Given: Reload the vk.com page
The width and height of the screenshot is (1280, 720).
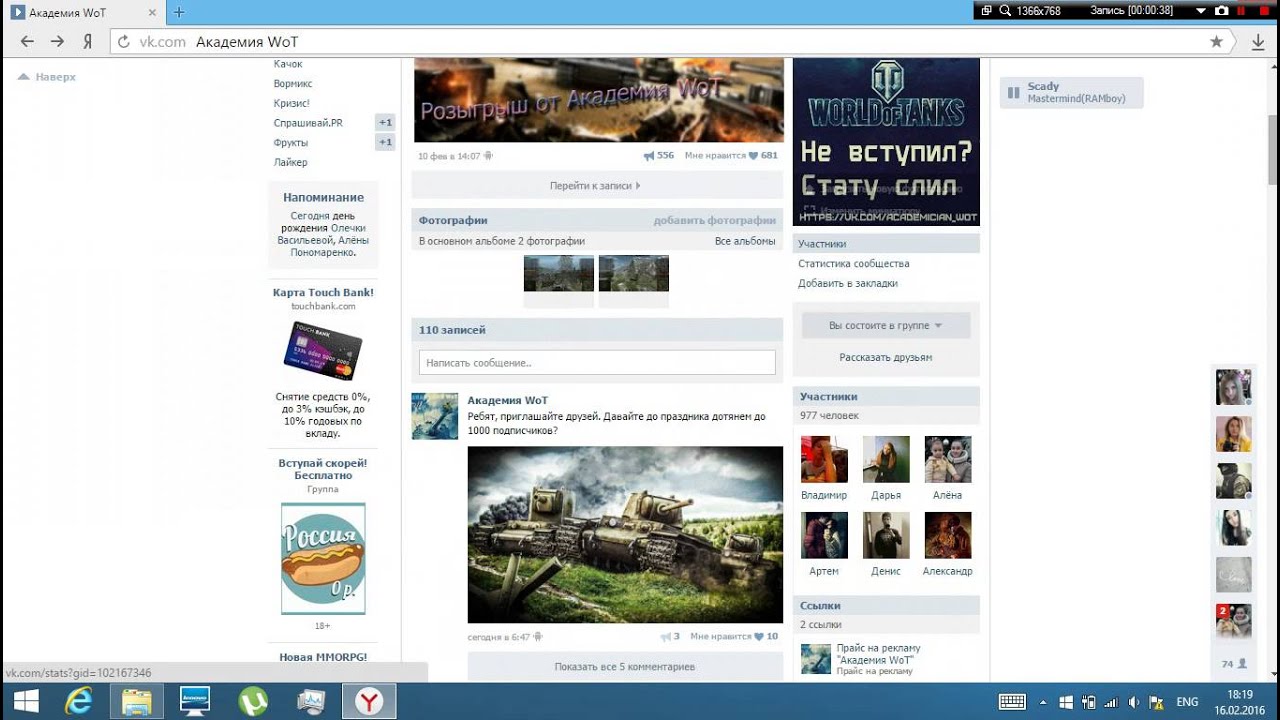Looking at the screenshot, I should 123,42.
